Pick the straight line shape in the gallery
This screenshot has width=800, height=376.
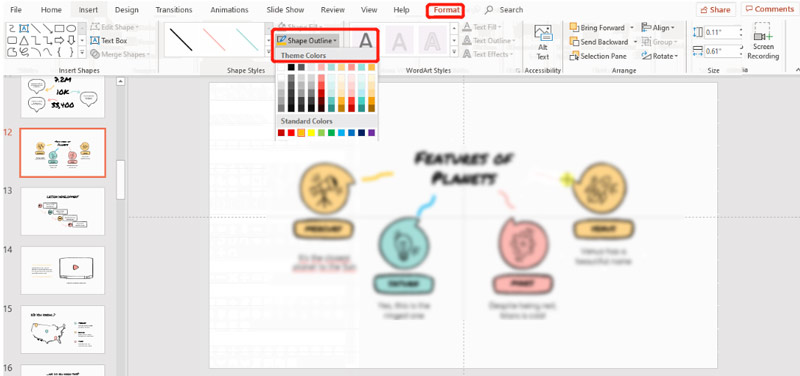(x=36, y=28)
